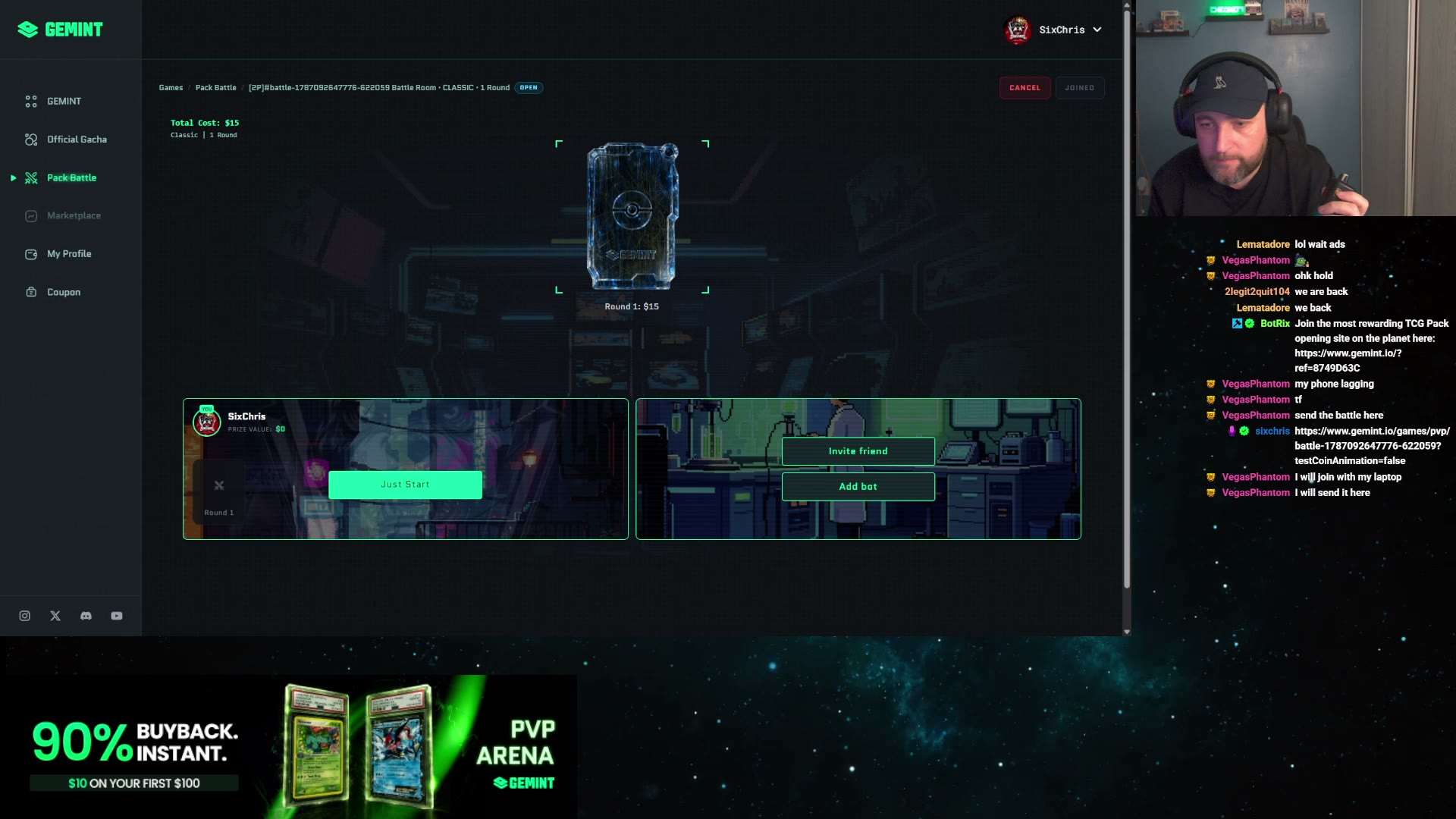1456x819 pixels.
Task: Select Pack Battle in the sidebar
Action: point(71,177)
